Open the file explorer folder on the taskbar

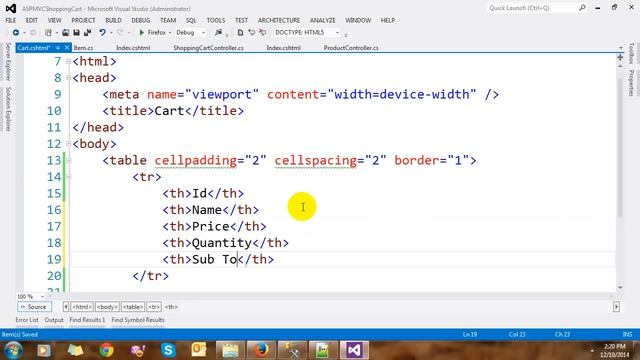click(x=230, y=350)
